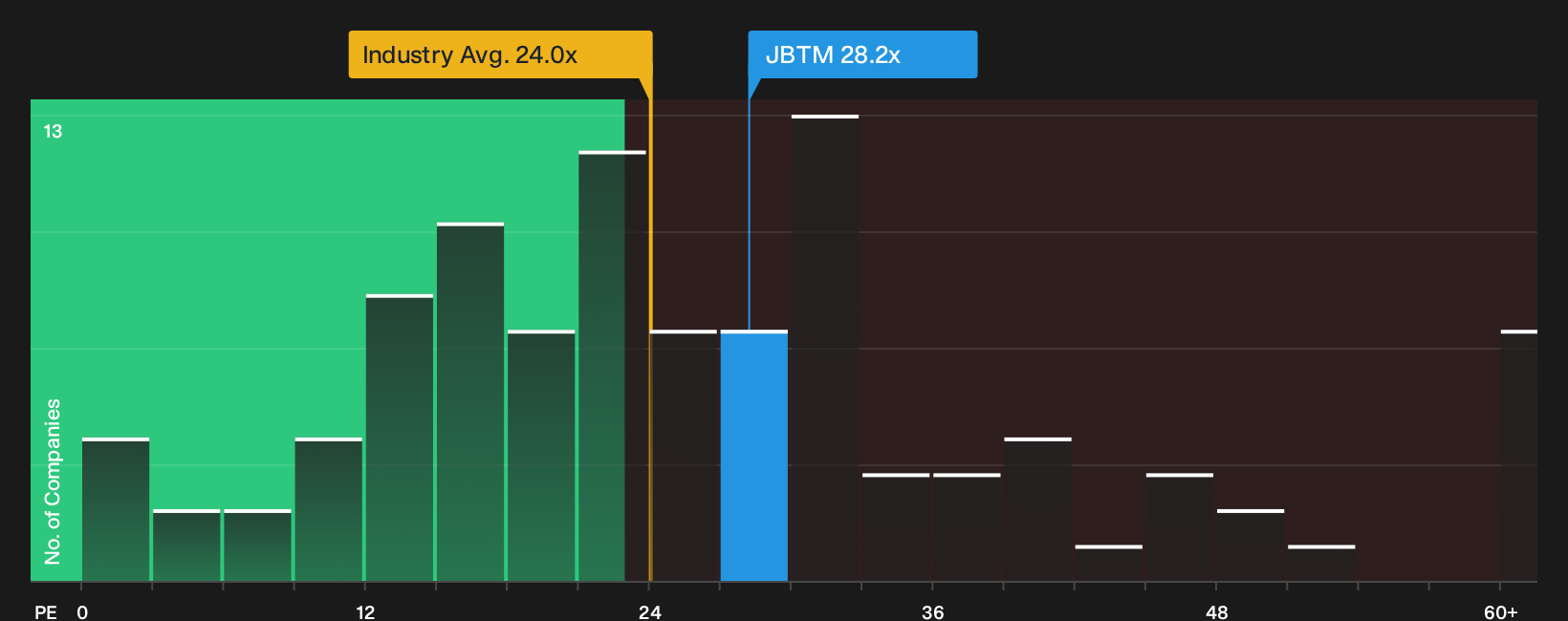This screenshot has height=621, width=1568.
Task: Click the bar starting at PE 48
Action: click(1251, 546)
